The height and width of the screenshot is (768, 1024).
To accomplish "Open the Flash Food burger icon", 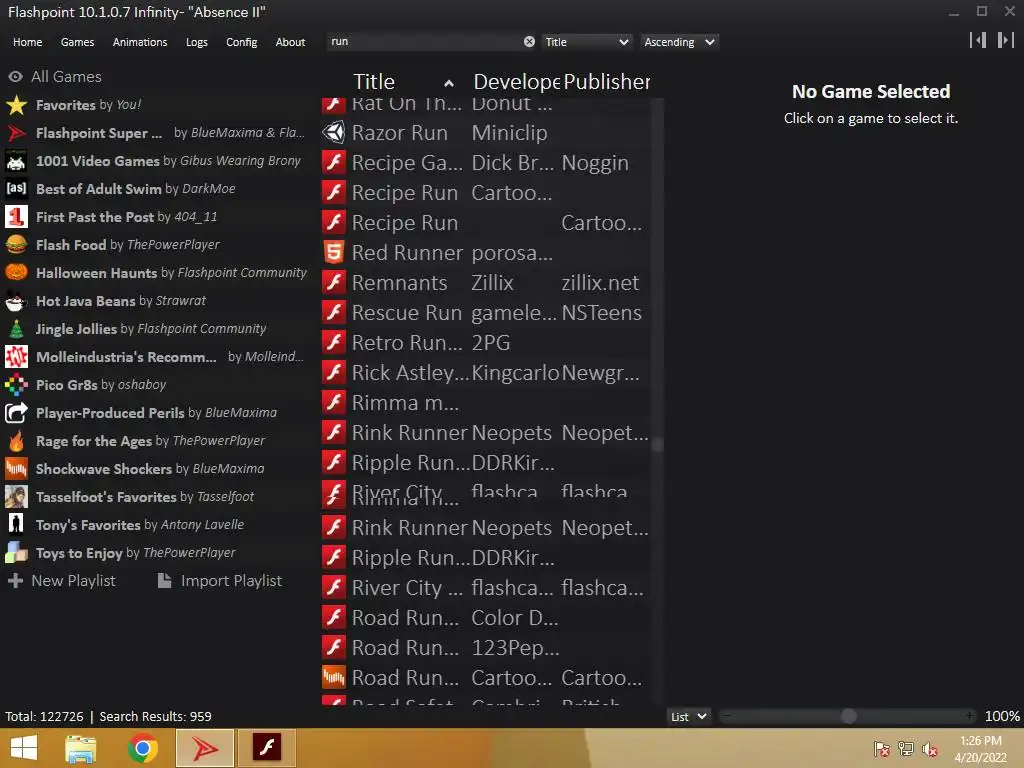I will 16,245.
